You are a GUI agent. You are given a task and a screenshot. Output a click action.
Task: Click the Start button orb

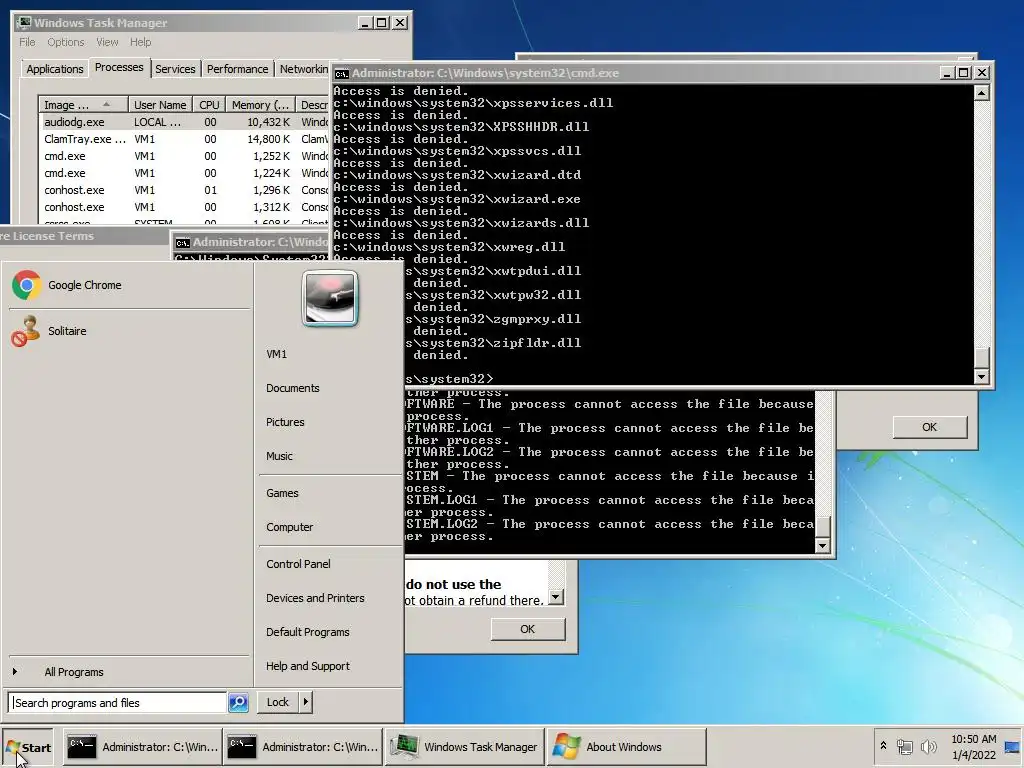coord(28,748)
